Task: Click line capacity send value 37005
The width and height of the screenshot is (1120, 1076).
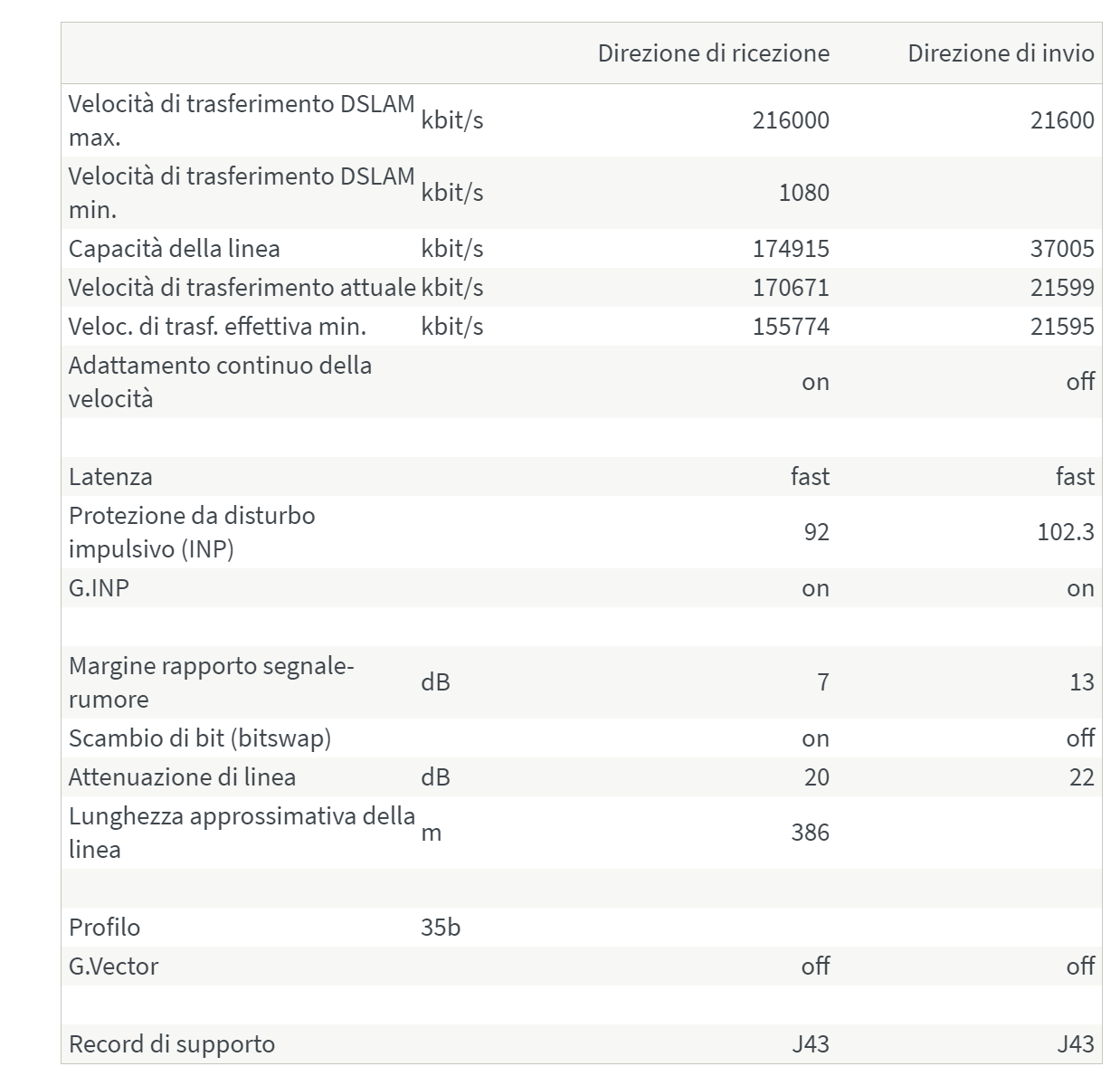Action: (1061, 249)
